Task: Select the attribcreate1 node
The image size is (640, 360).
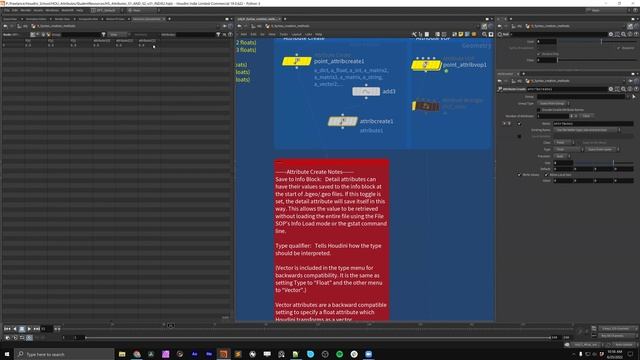Action: click(342, 121)
